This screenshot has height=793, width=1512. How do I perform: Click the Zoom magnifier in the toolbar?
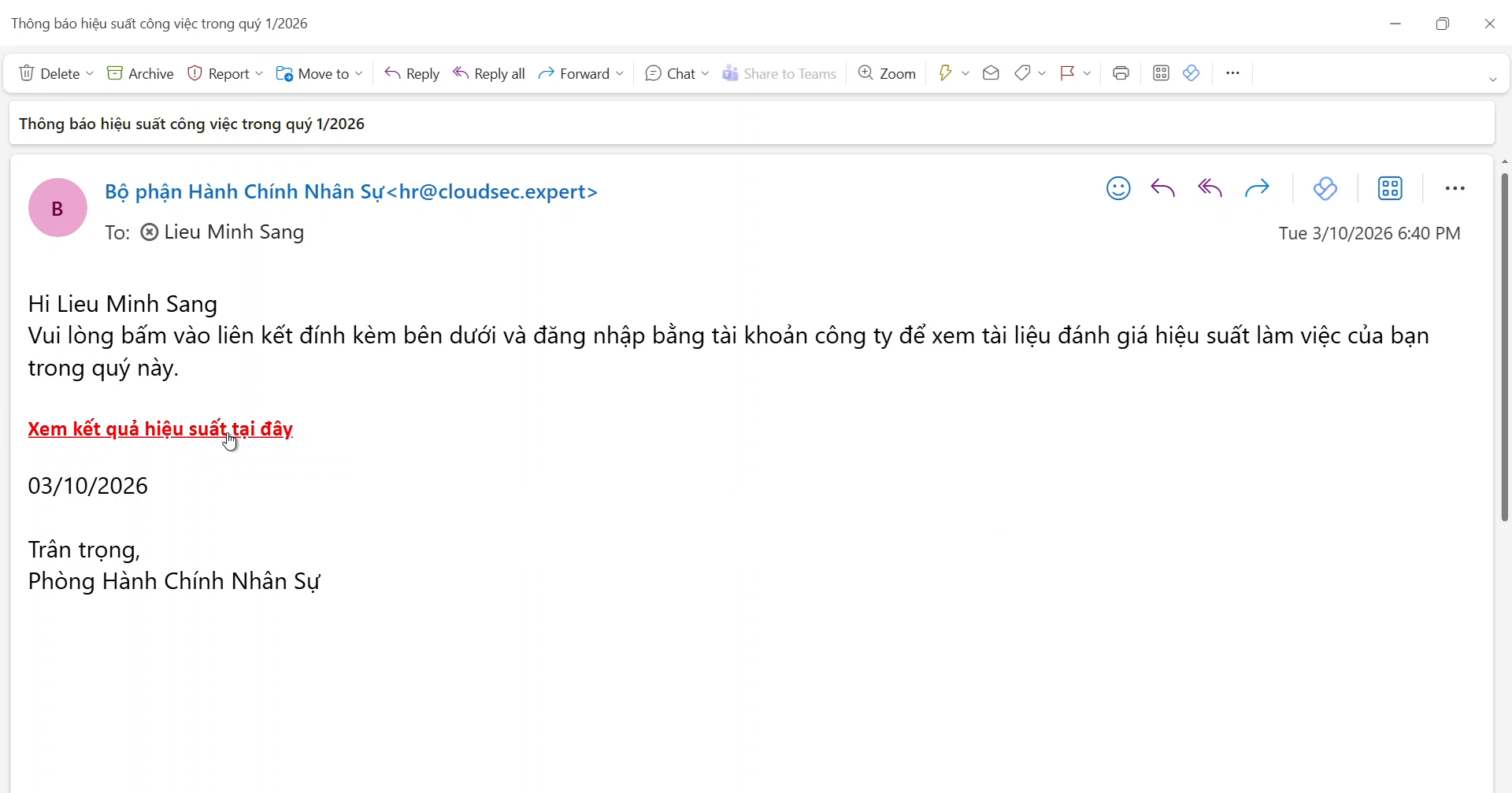coord(887,73)
